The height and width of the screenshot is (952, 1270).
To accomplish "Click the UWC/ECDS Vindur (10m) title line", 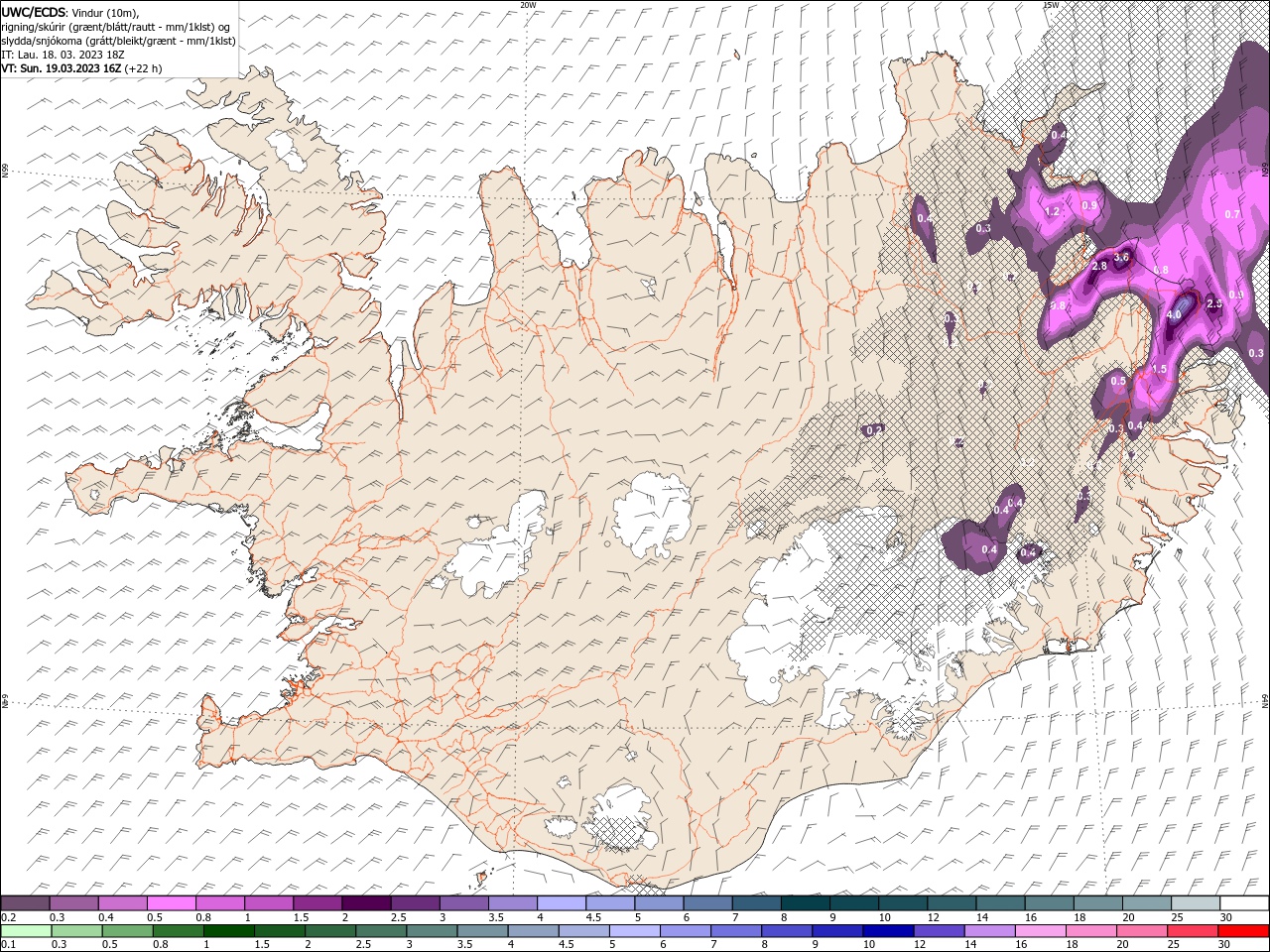I will coord(70,12).
